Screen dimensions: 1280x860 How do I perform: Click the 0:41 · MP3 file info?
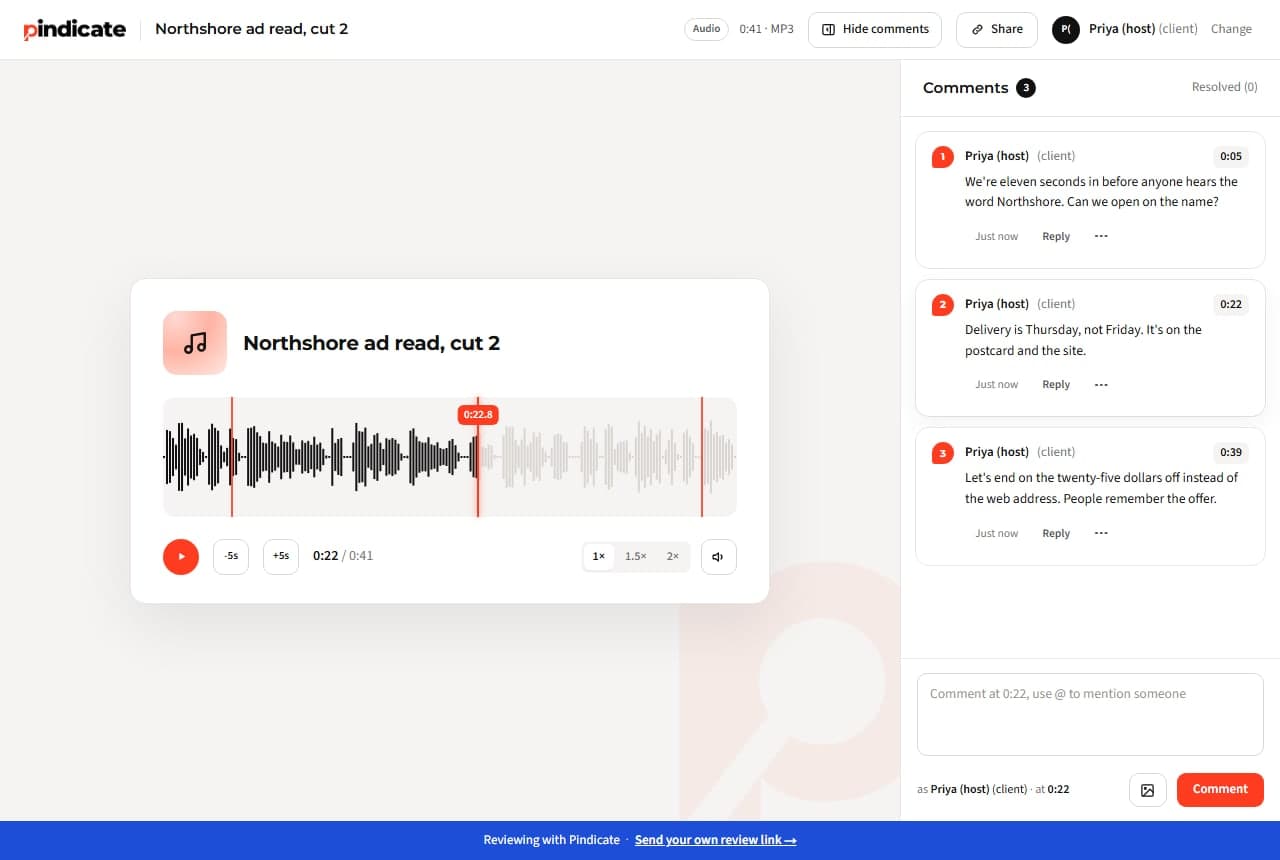pyautogui.click(x=766, y=29)
